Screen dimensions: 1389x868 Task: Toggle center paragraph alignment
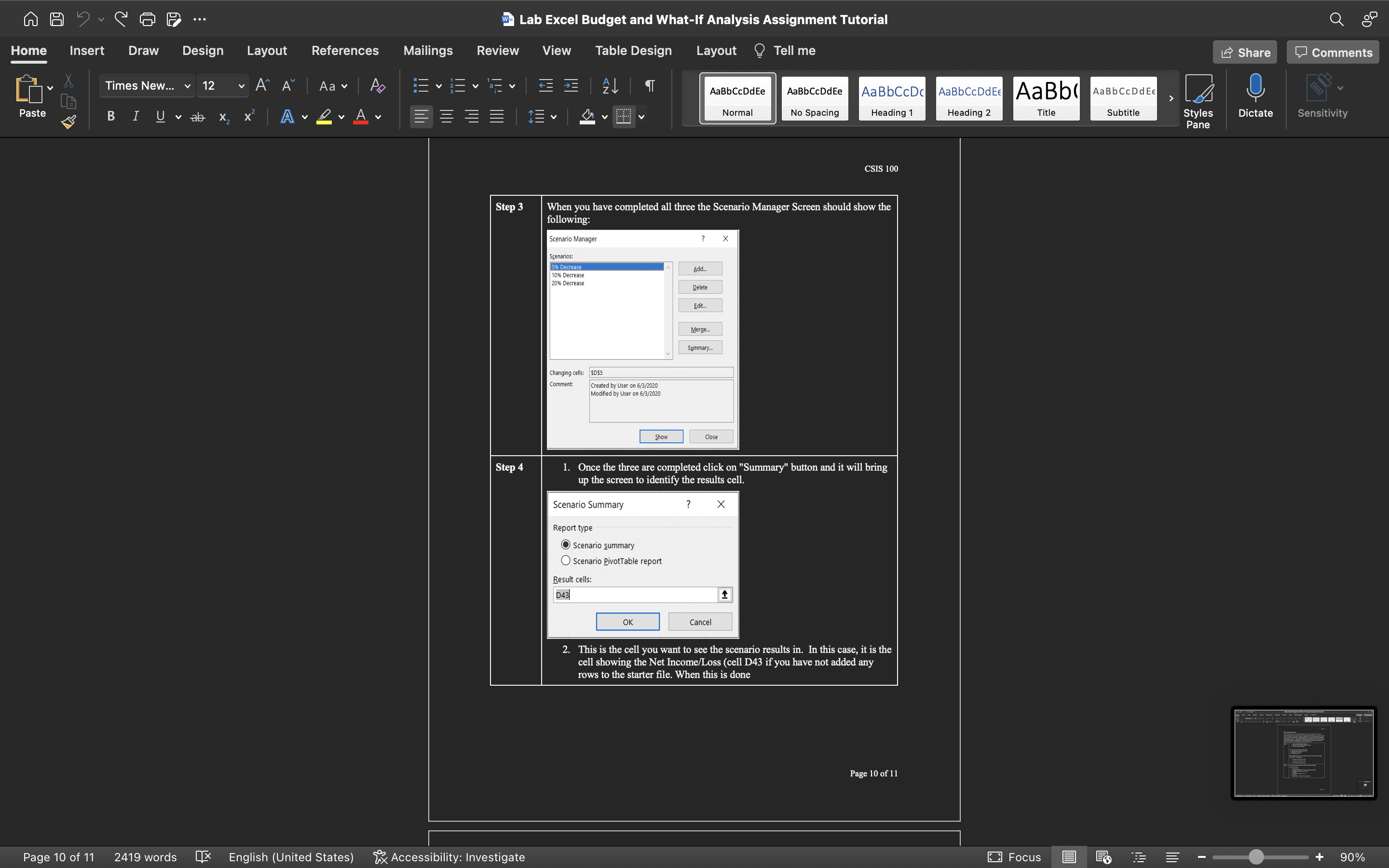click(447, 117)
